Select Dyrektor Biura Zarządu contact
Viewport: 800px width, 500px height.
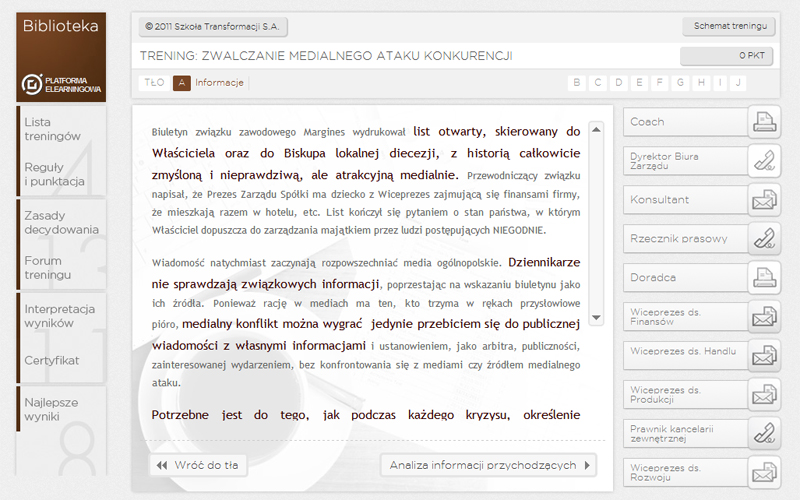[x=686, y=161]
